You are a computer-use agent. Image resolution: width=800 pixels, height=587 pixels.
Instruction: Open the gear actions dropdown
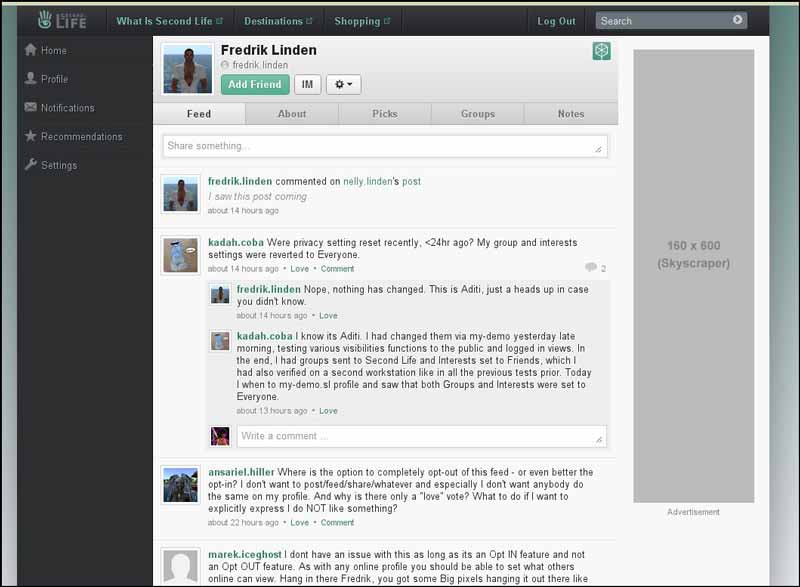pos(343,85)
